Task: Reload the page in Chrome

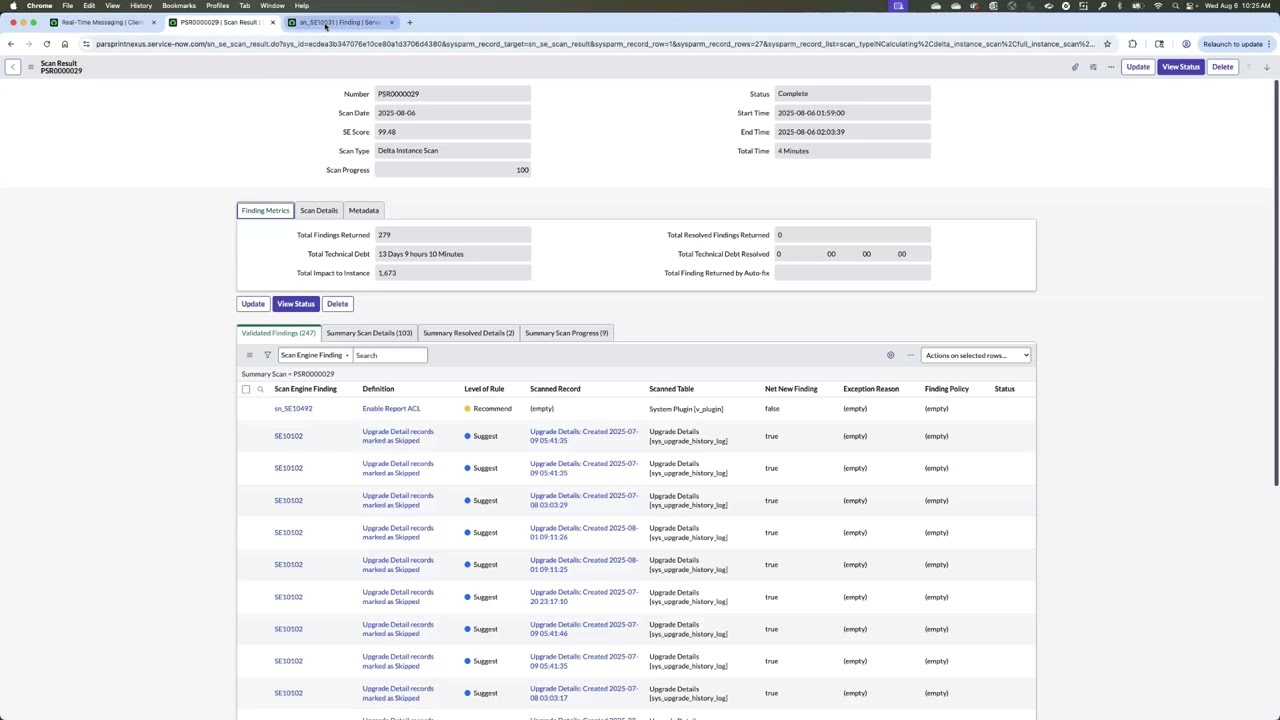Action: click(46, 44)
